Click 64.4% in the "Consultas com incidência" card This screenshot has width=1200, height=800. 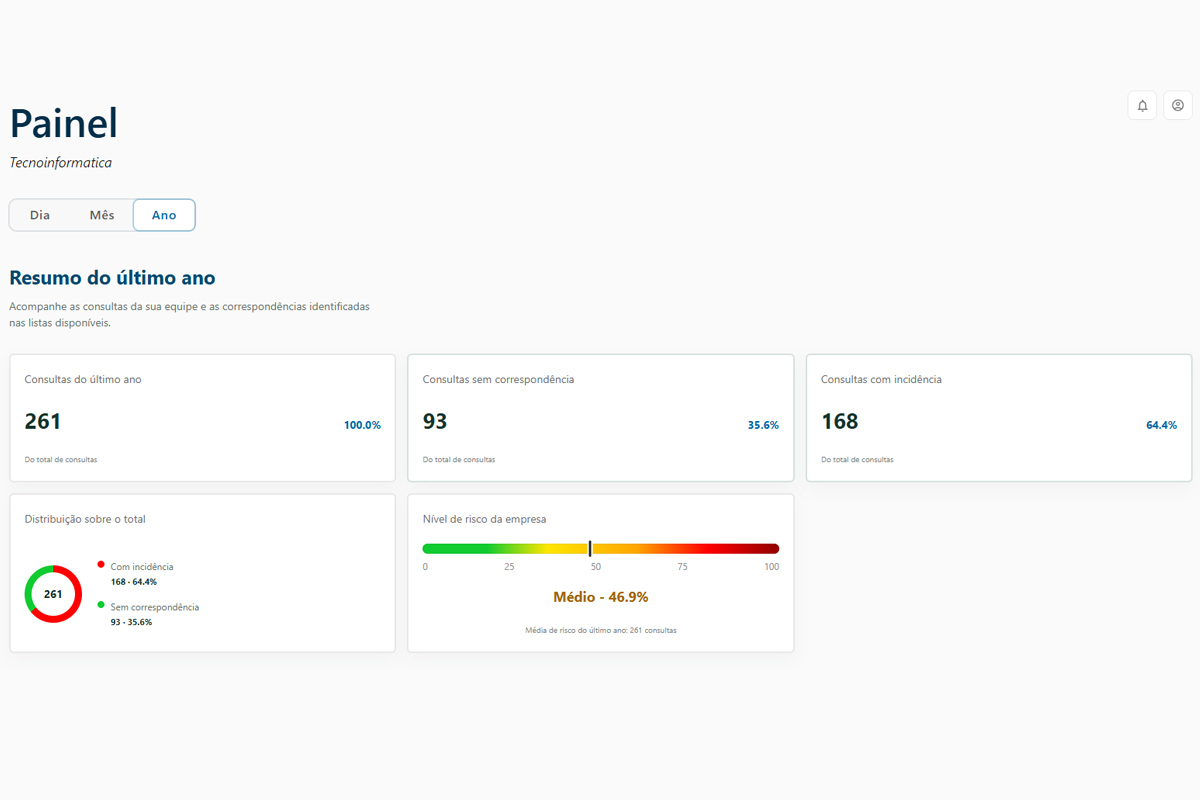pyautogui.click(x=1161, y=425)
